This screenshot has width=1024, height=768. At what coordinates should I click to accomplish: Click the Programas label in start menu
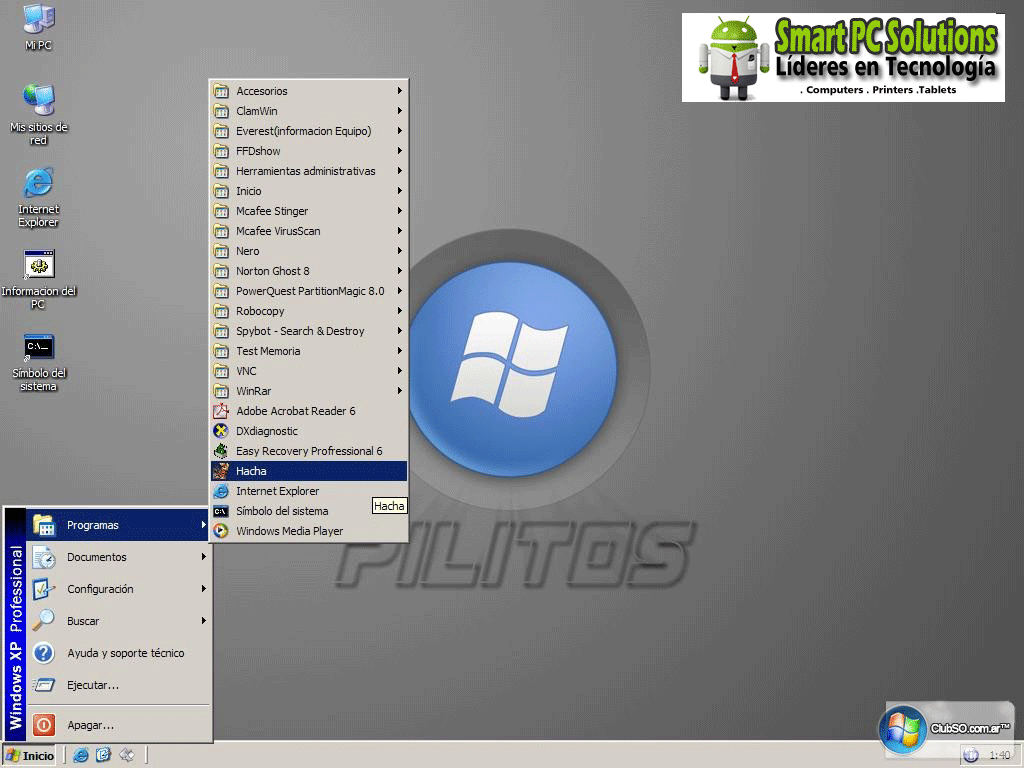click(93, 525)
